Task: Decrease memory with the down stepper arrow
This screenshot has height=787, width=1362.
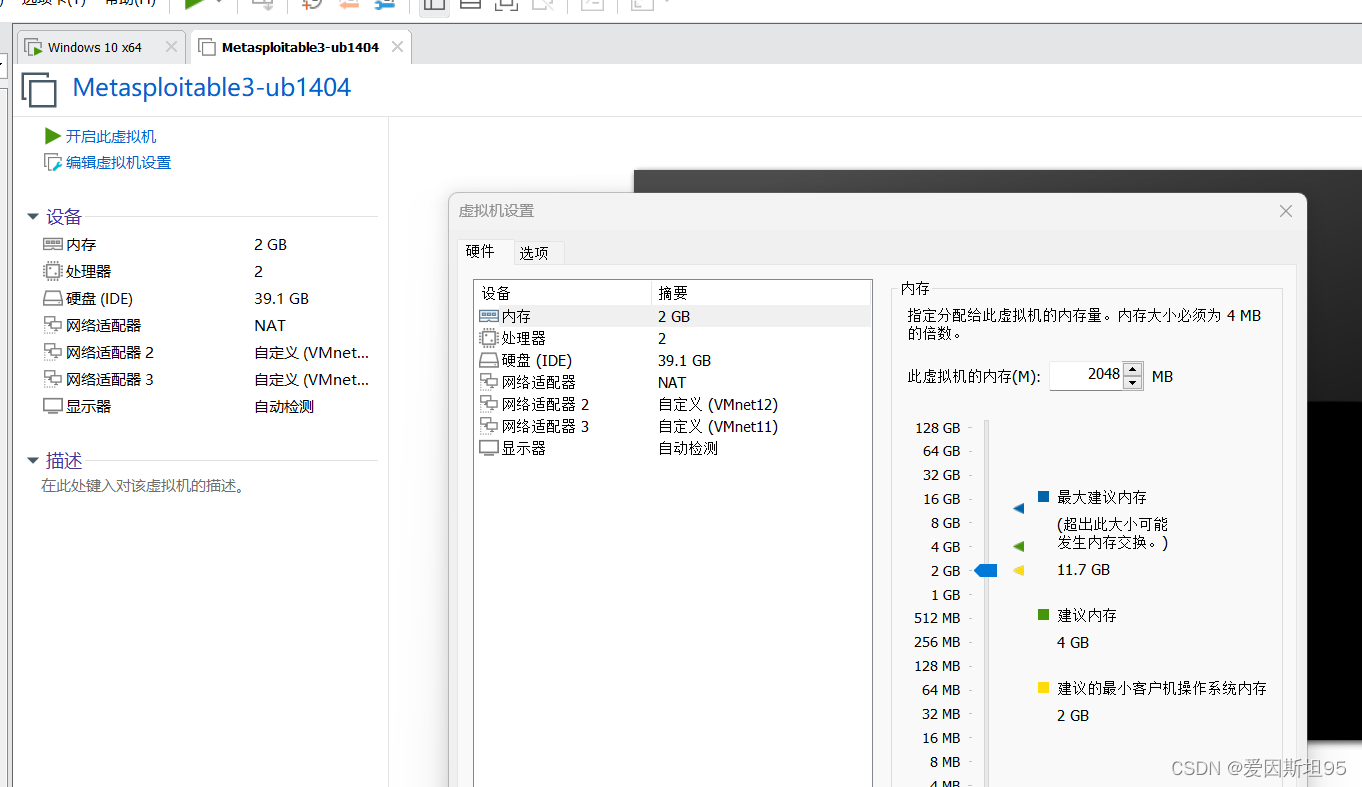Action: click(1133, 383)
